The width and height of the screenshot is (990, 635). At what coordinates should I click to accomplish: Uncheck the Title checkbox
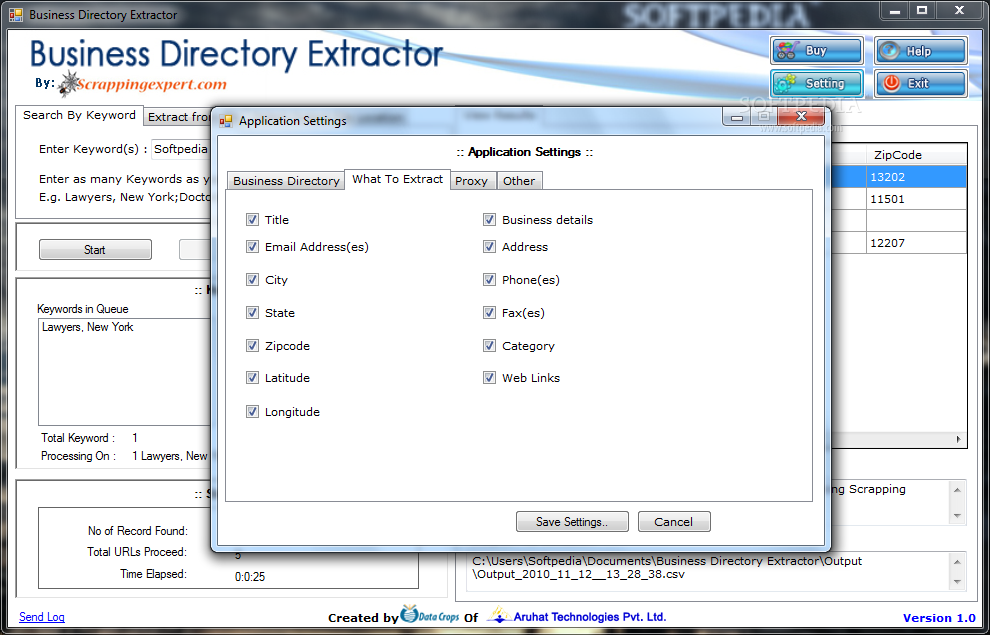pos(253,220)
